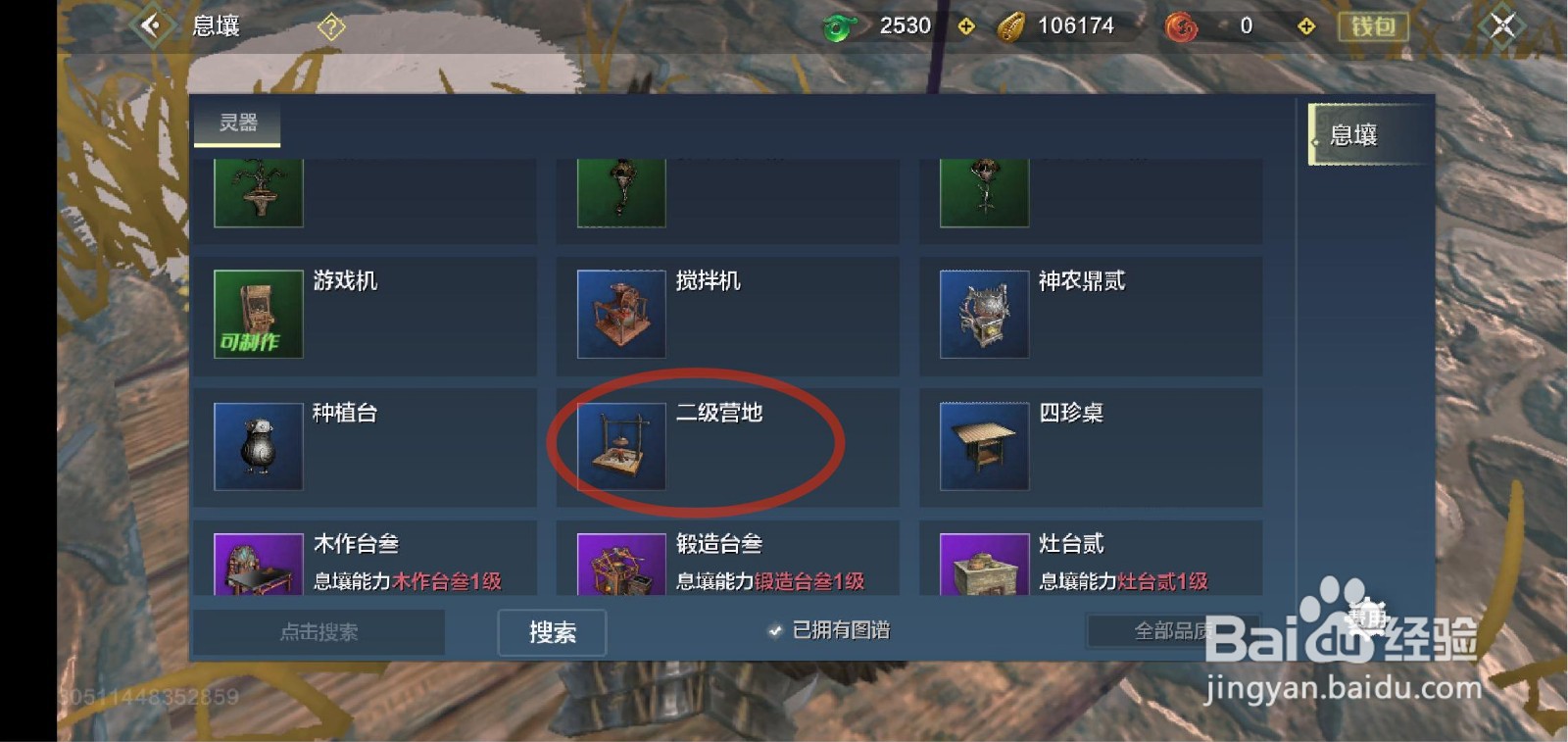The image size is (1568, 742).
Task: Choose the 神农鼎贰 item icon
Action: click(984, 314)
